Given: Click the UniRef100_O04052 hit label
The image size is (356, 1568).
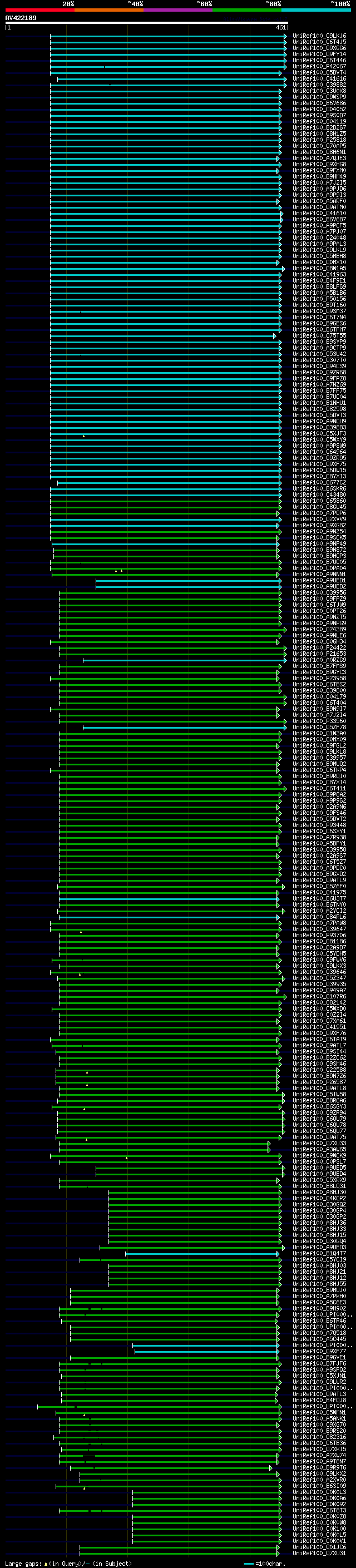Looking at the screenshot, I should (x=319, y=109).
